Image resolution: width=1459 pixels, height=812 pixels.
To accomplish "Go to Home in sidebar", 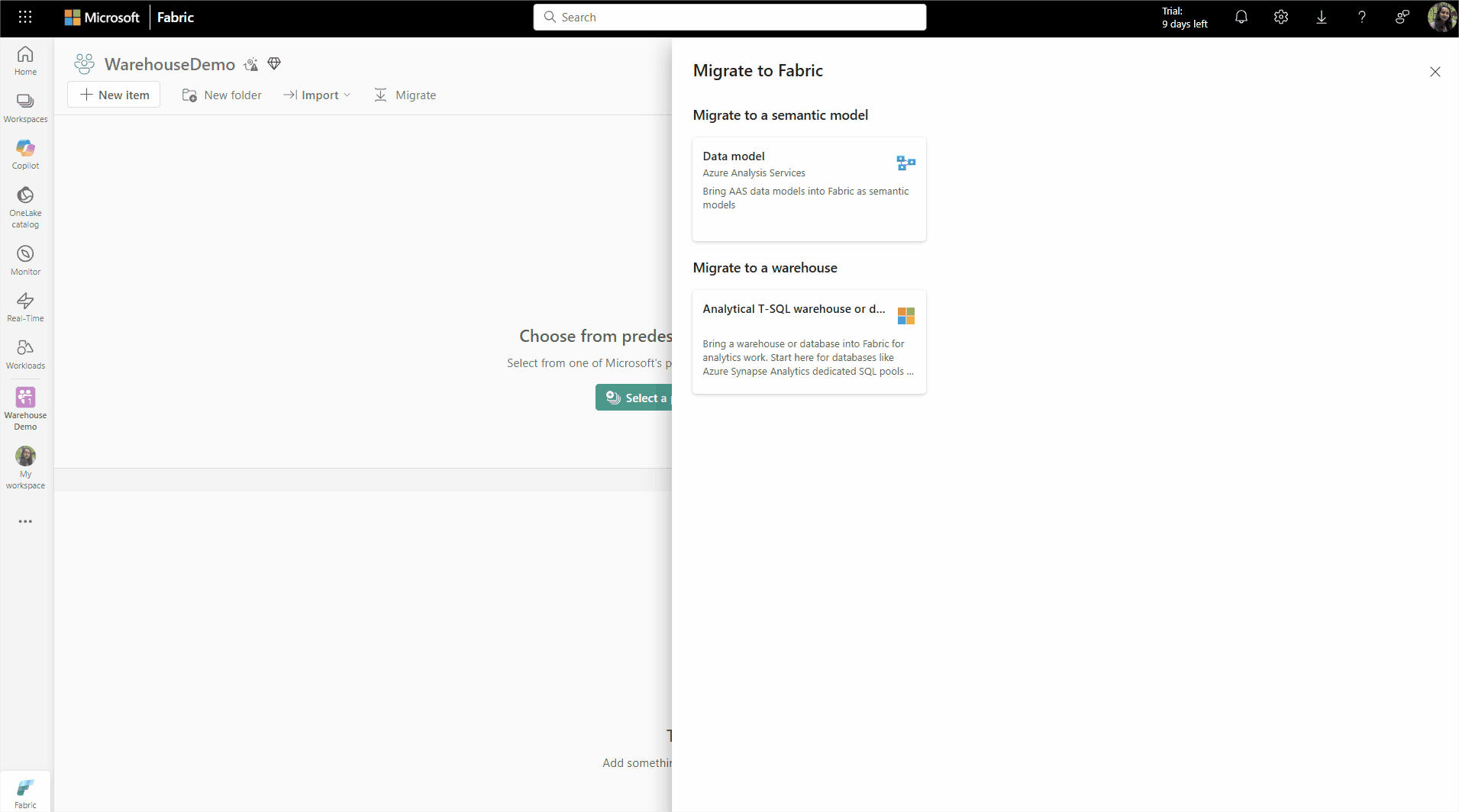I will pyautogui.click(x=25, y=60).
